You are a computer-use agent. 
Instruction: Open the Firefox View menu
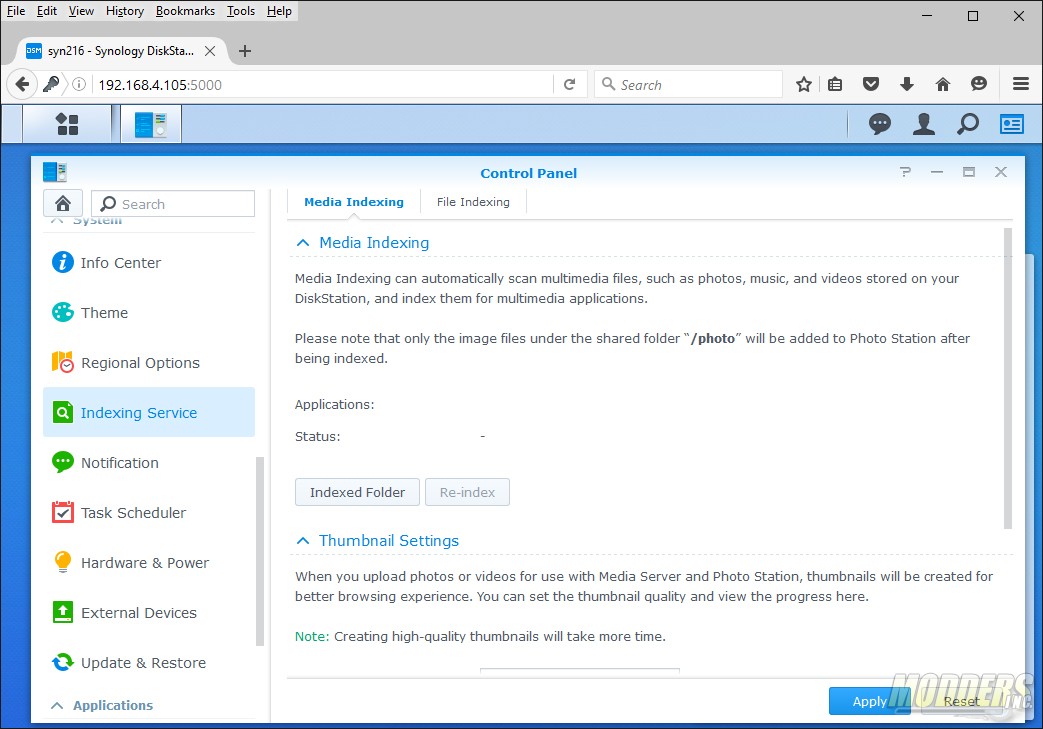[81, 11]
